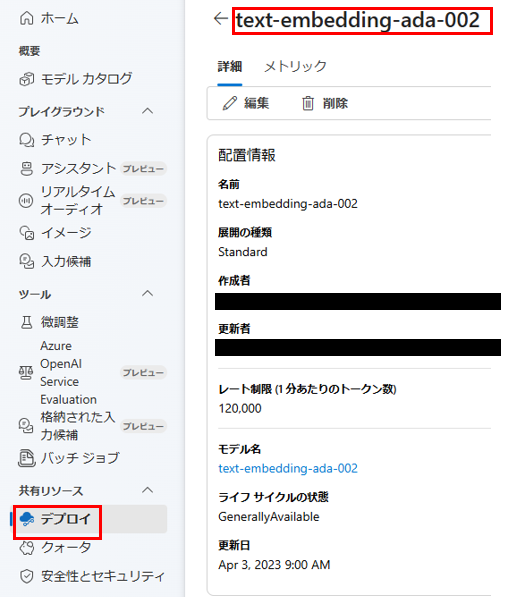Click the trash can delete icon

[308, 103]
